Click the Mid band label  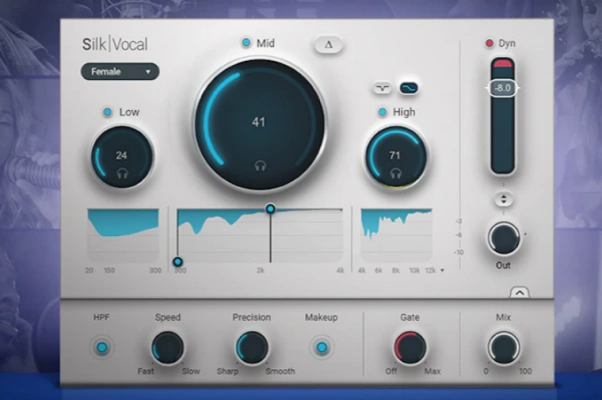click(265, 43)
